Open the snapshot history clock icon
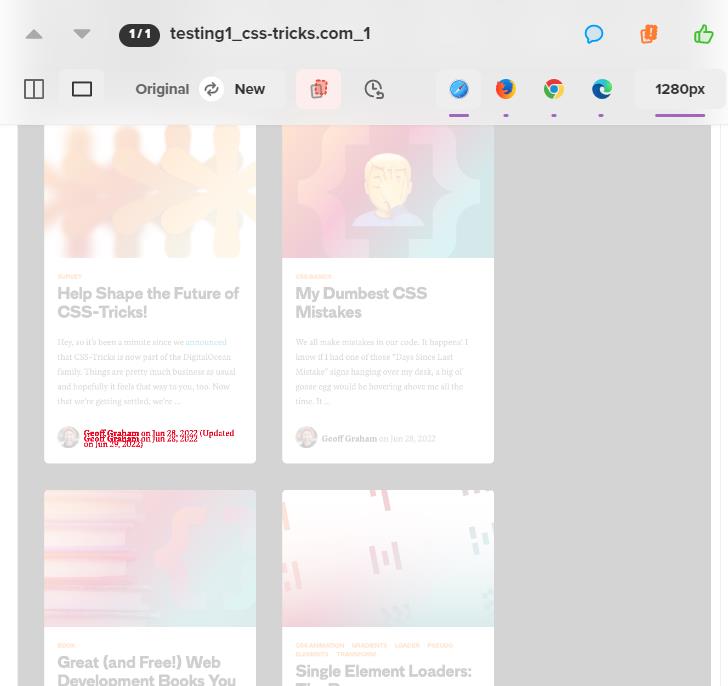The height and width of the screenshot is (686, 728). pyautogui.click(x=374, y=89)
